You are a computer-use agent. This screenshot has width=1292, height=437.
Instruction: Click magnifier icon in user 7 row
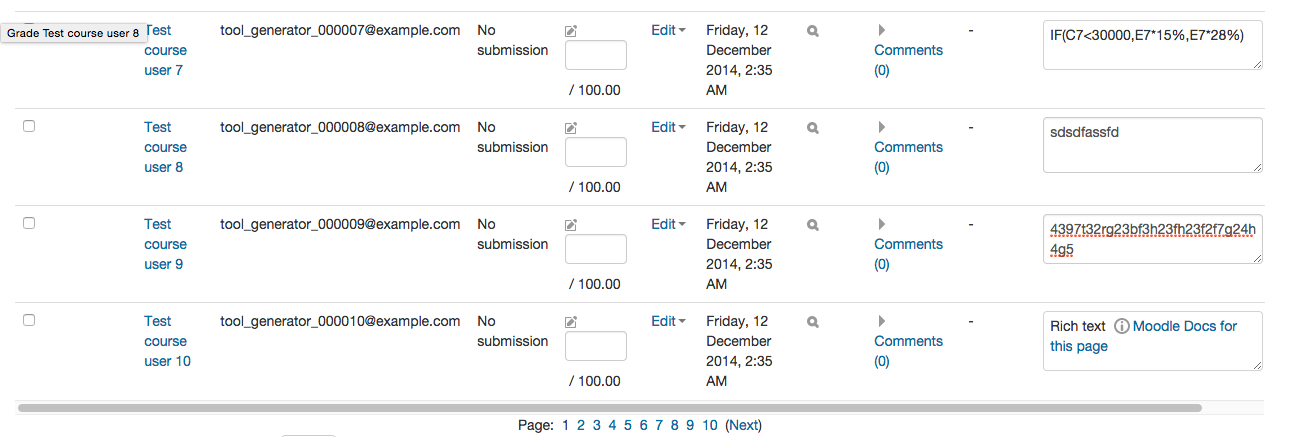(x=813, y=31)
